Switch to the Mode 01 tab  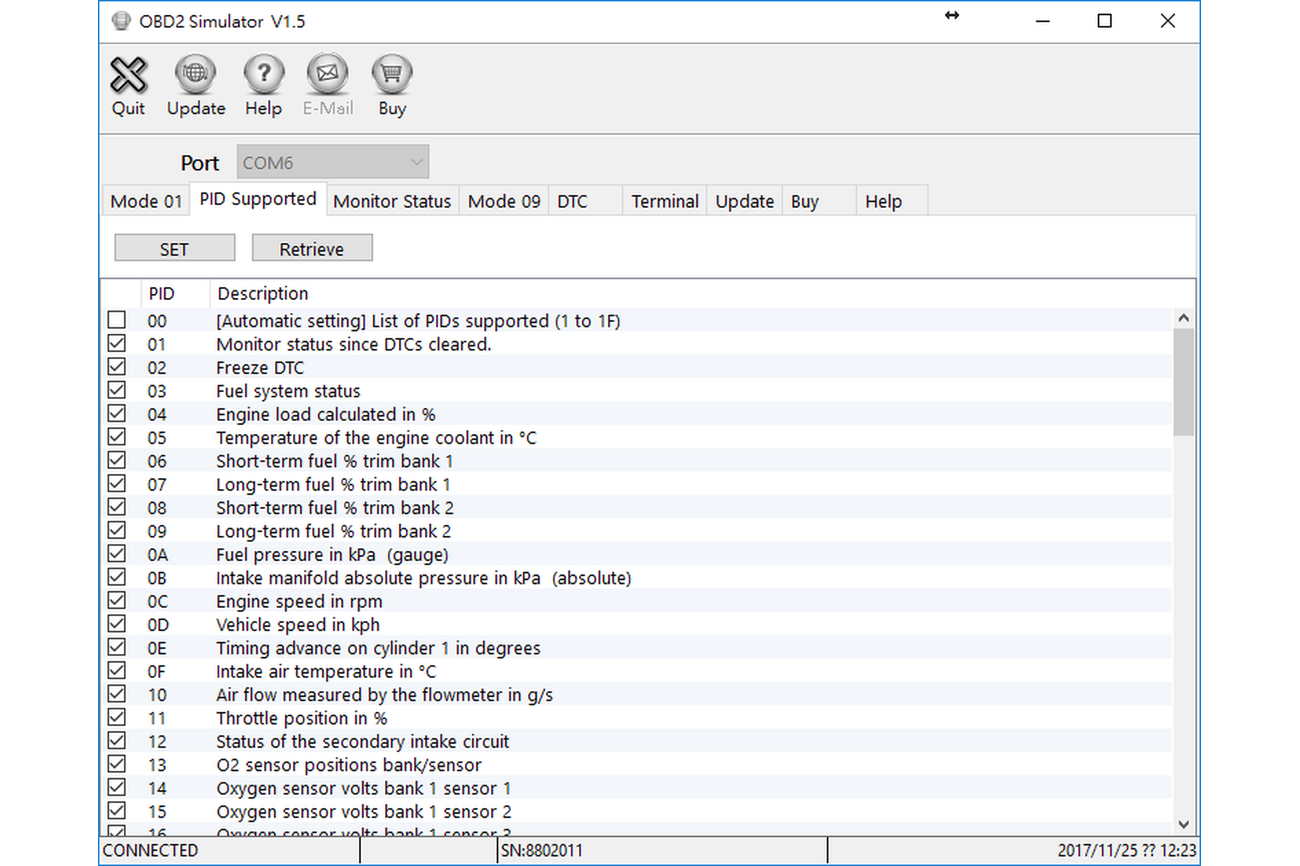pyautogui.click(x=146, y=201)
